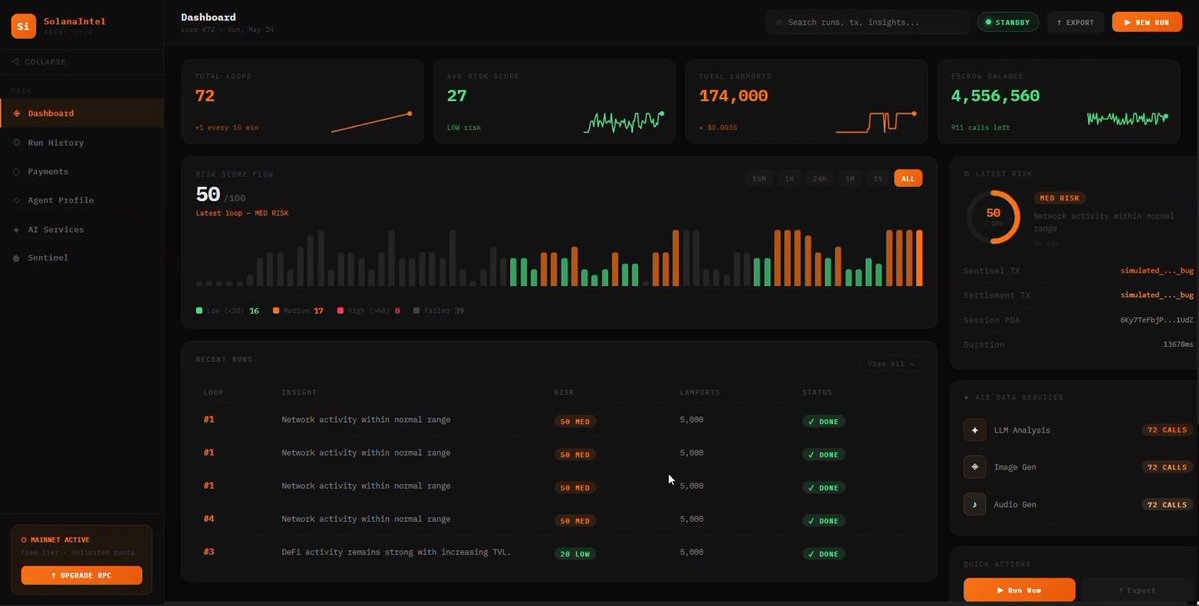Open Agent Profile in the sidebar
1199x606 pixels.
[x=82, y=200]
